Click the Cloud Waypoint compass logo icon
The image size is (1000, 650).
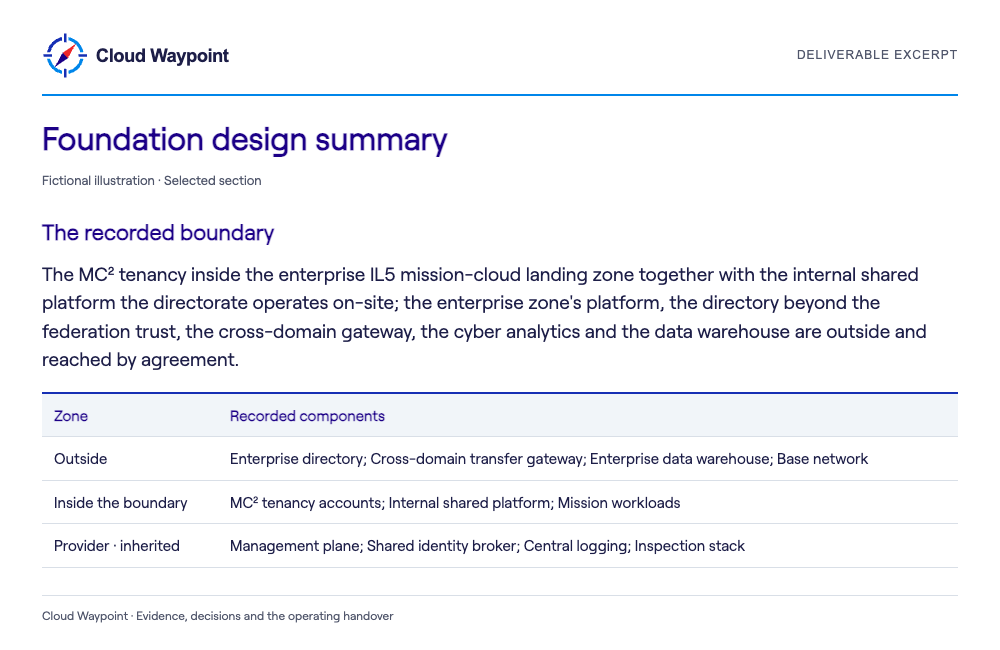[64, 55]
